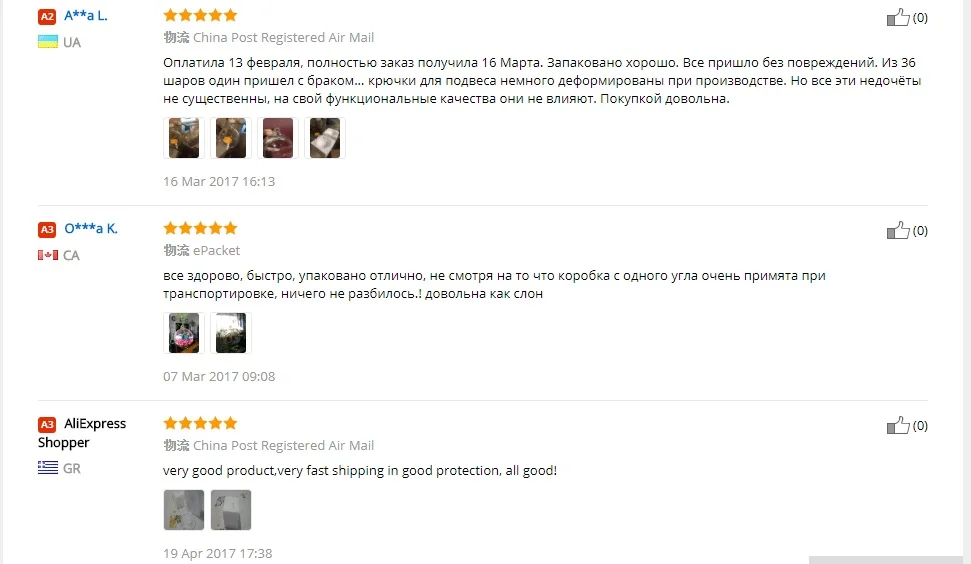This screenshot has width=971, height=564.
Task: Like the review by O***a K.
Action: (897, 230)
